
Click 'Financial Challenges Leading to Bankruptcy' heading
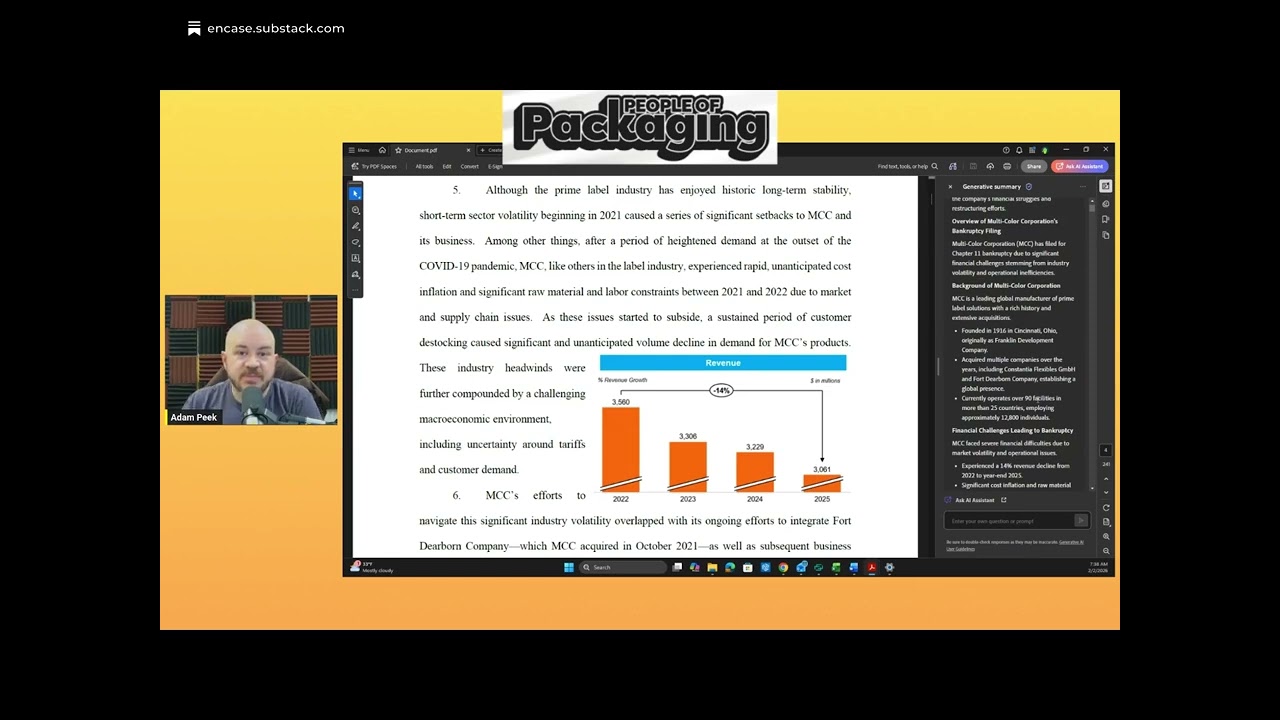(x=1012, y=431)
